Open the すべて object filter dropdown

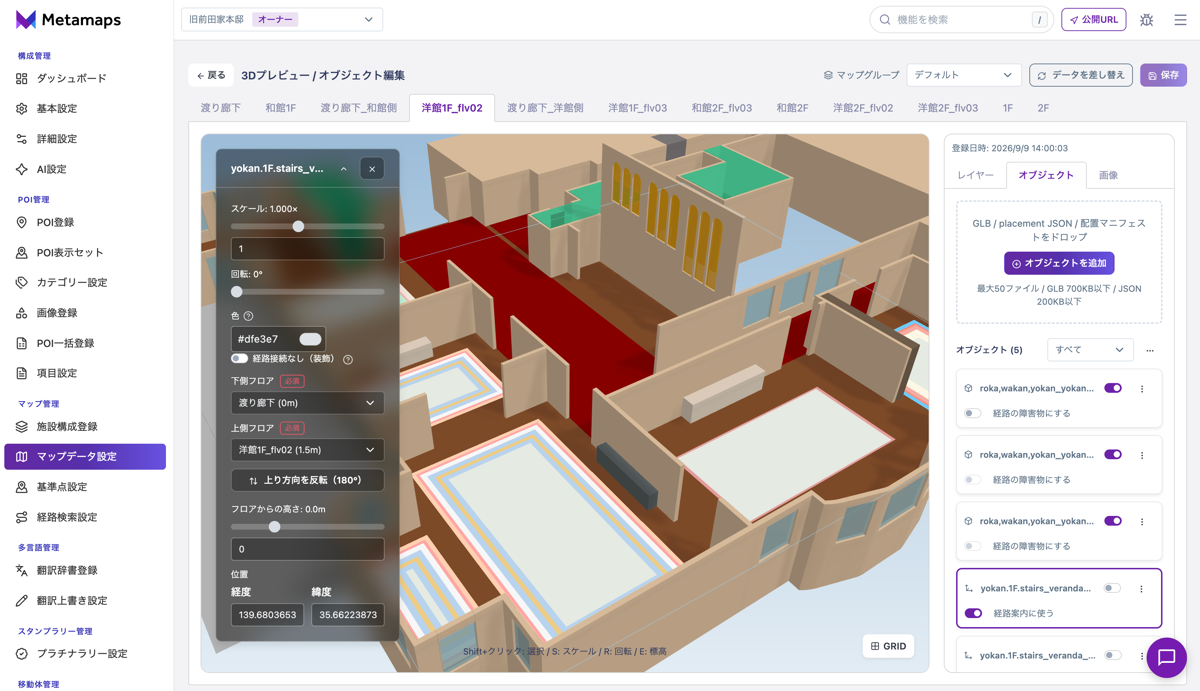1090,350
